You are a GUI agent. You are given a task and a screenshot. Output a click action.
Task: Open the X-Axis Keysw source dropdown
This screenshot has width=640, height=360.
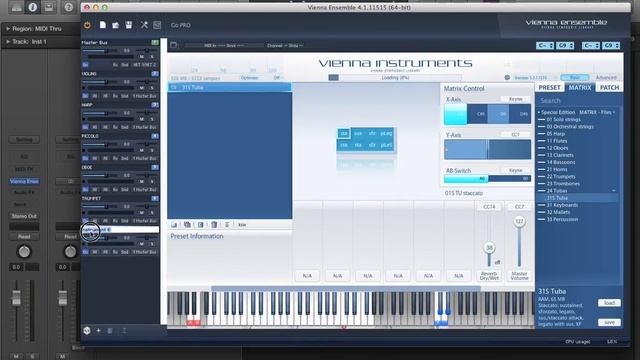[x=515, y=99]
